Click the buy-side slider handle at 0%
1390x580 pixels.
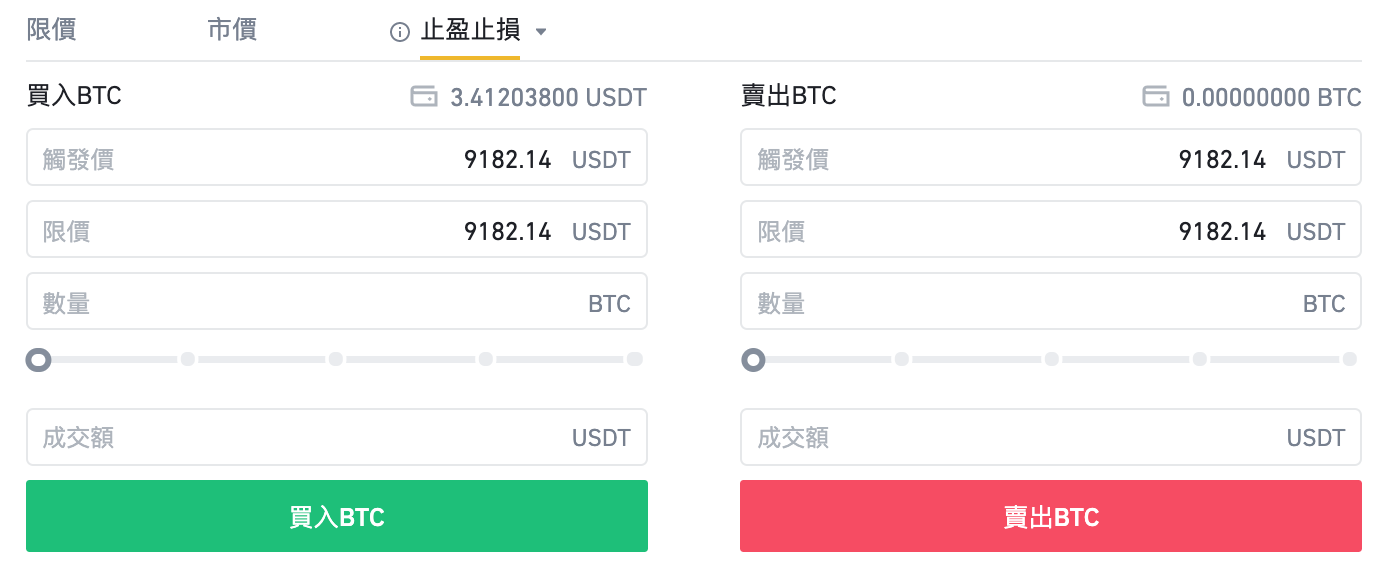[x=39, y=359]
